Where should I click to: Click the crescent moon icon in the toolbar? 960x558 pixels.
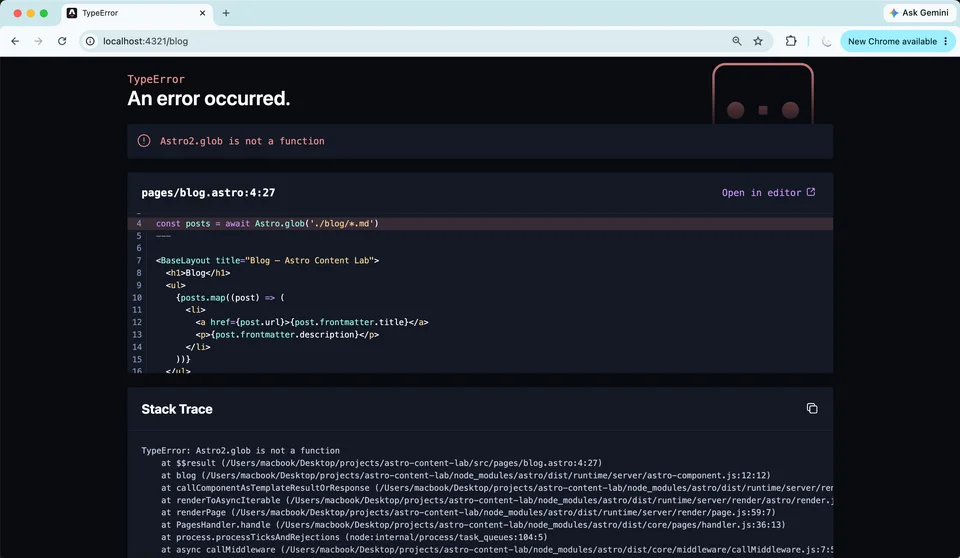827,42
